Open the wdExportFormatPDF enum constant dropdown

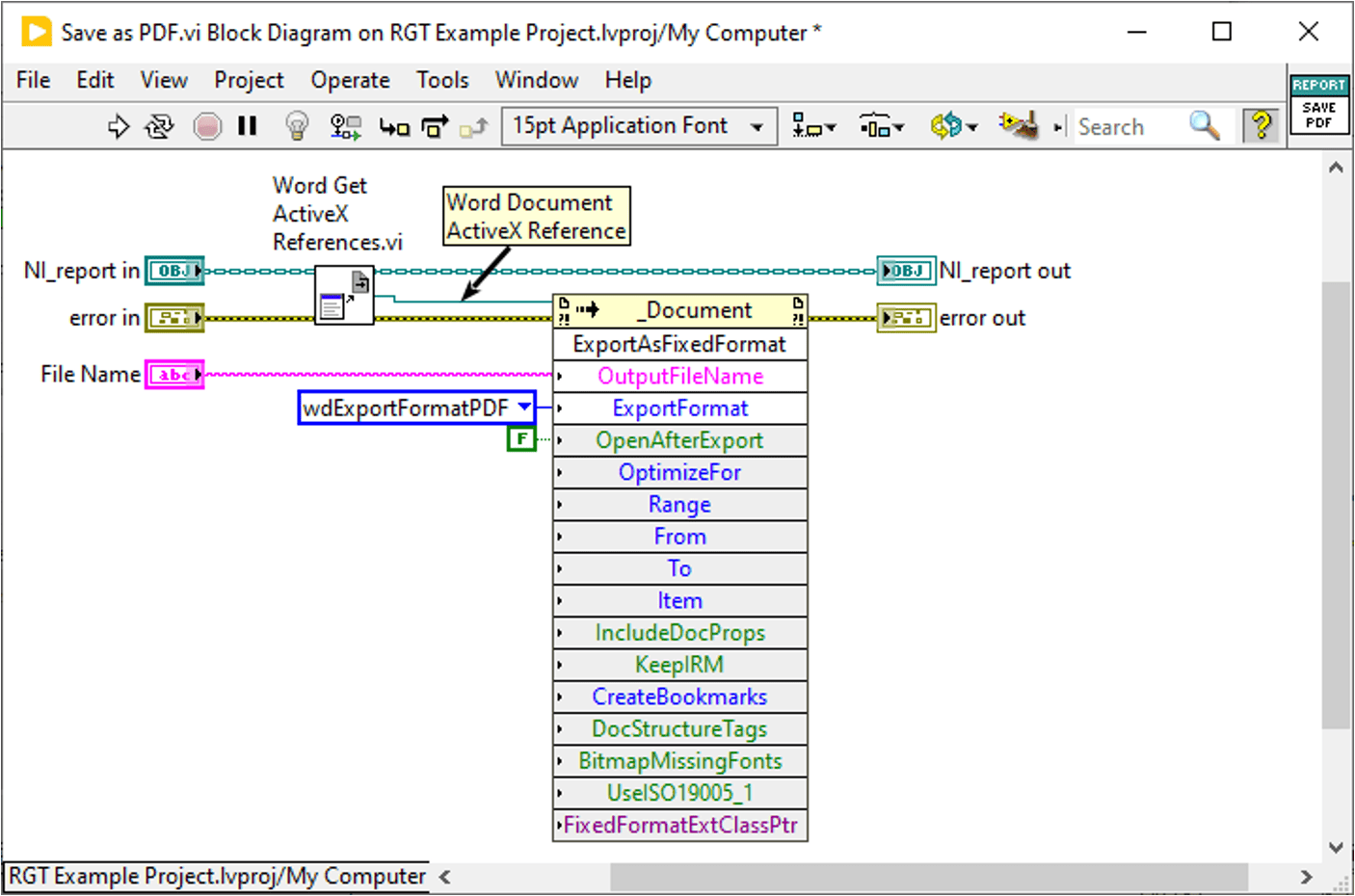coord(524,408)
